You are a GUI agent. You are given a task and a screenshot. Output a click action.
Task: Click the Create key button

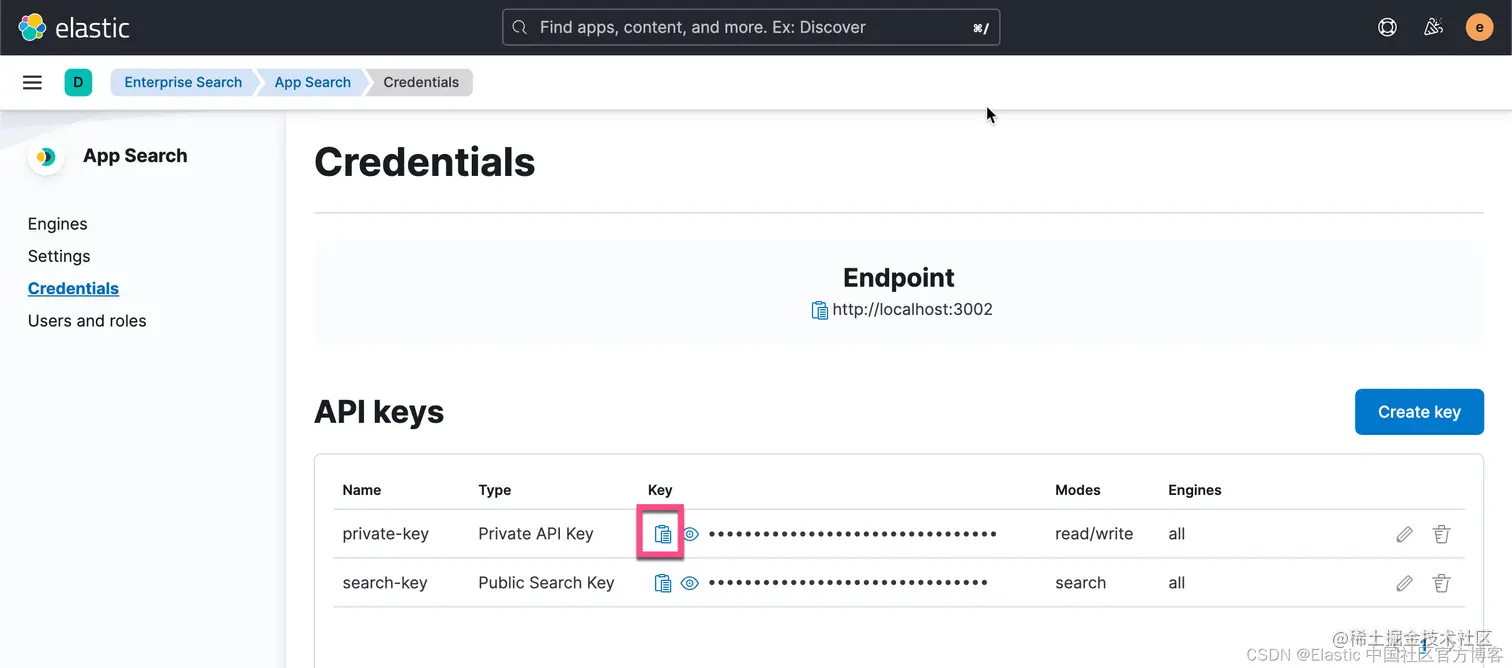tap(1418, 412)
